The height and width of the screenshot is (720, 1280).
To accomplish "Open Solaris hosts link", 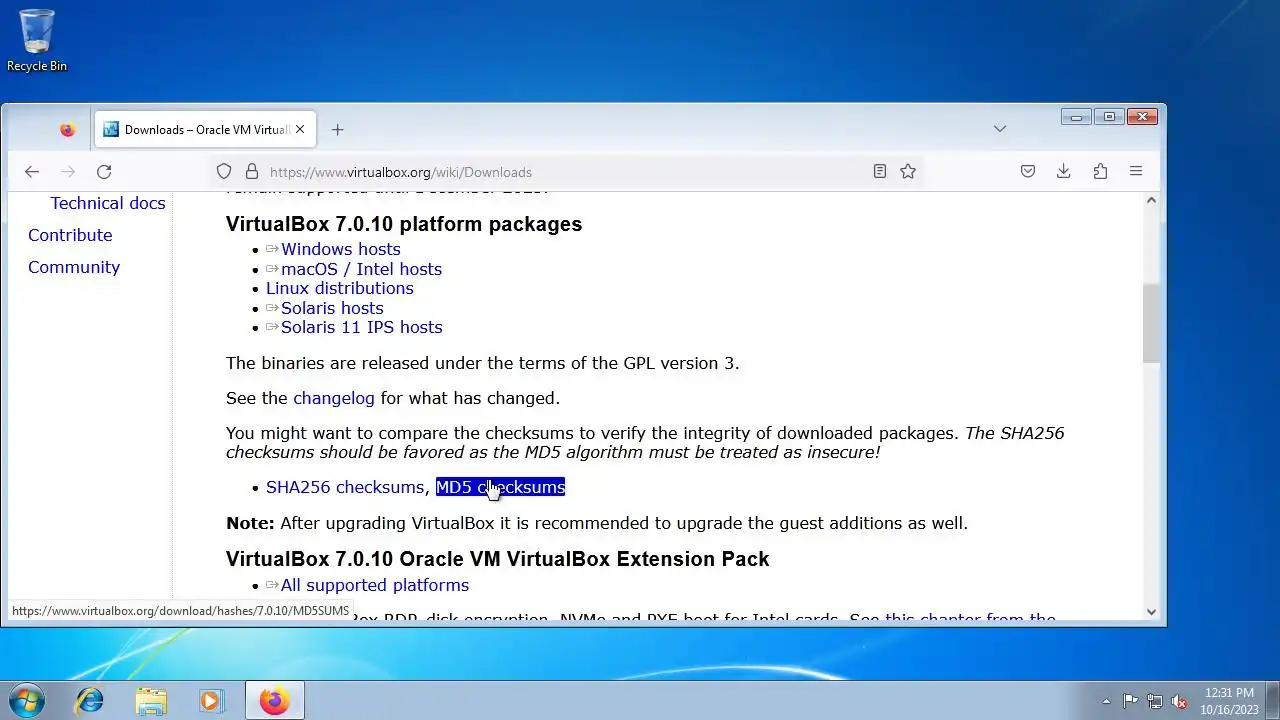I will click(332, 308).
